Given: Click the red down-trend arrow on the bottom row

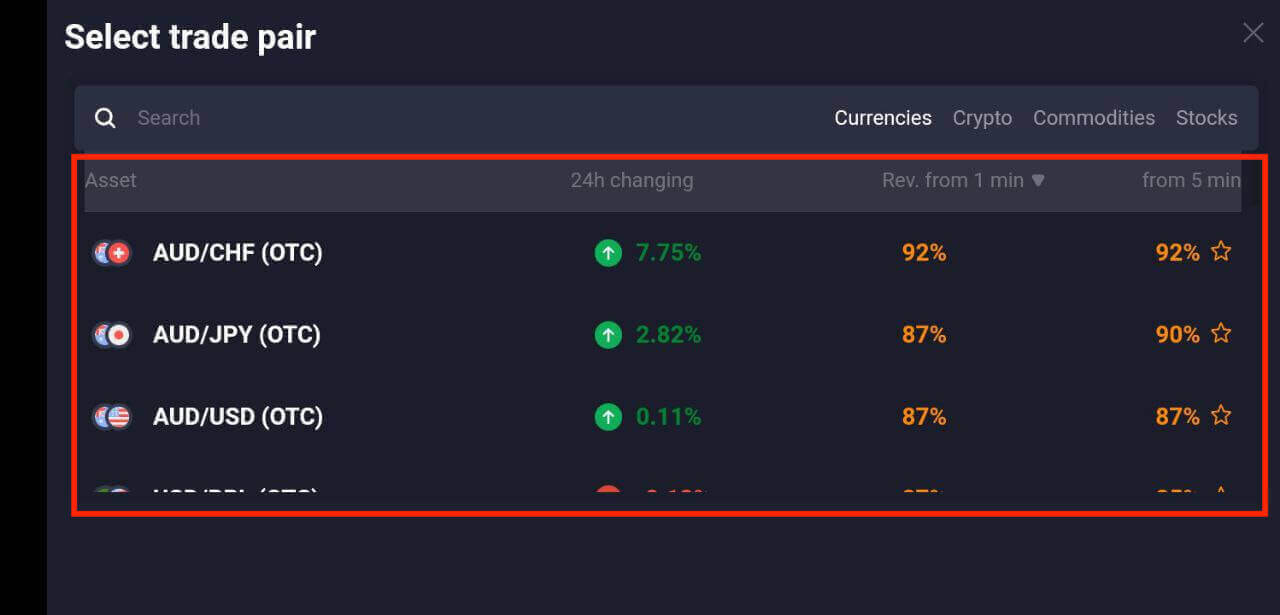Looking at the screenshot, I should click(608, 492).
